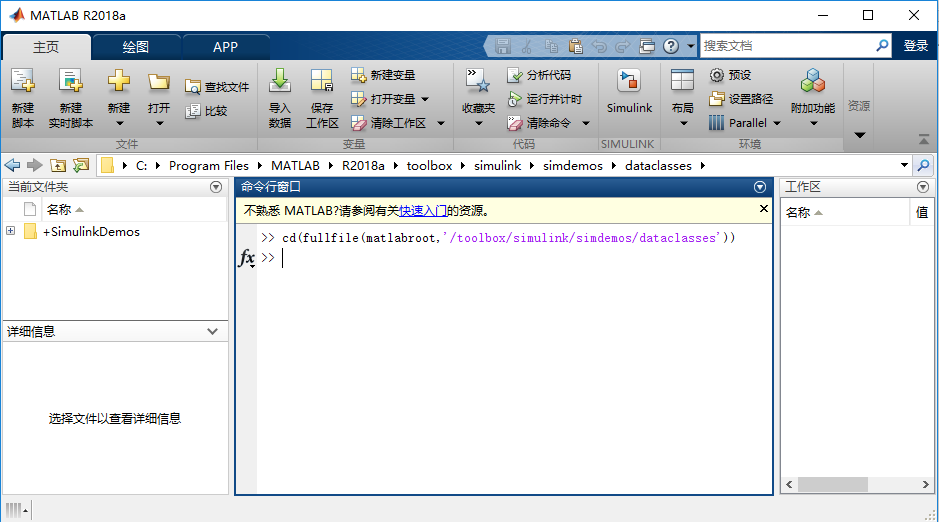Click 保存工作区 (Save Workspace) icon
The width and height of the screenshot is (939, 522).
click(322, 81)
